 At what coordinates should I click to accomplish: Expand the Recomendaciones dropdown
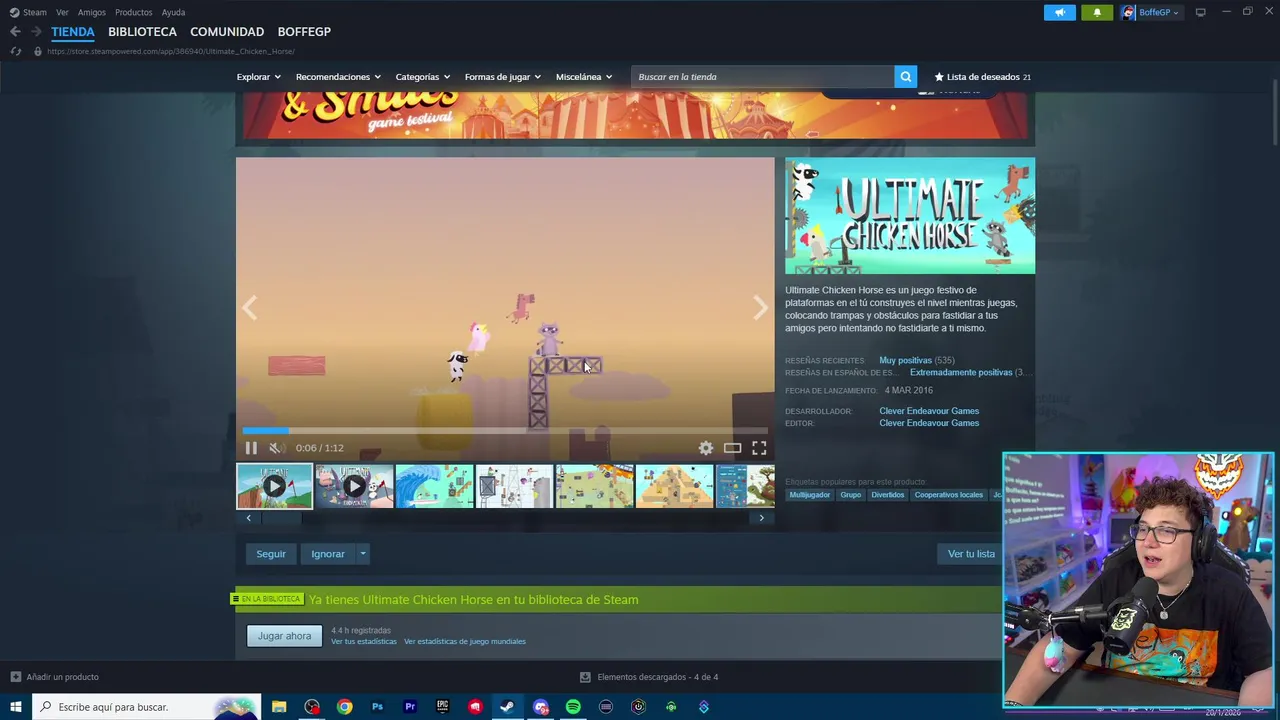pyautogui.click(x=338, y=77)
